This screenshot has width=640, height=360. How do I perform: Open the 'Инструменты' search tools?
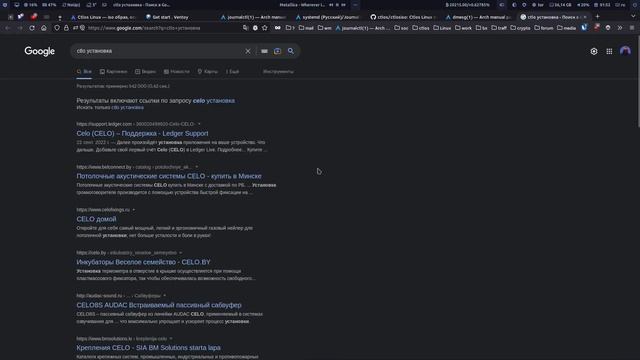pos(278,71)
